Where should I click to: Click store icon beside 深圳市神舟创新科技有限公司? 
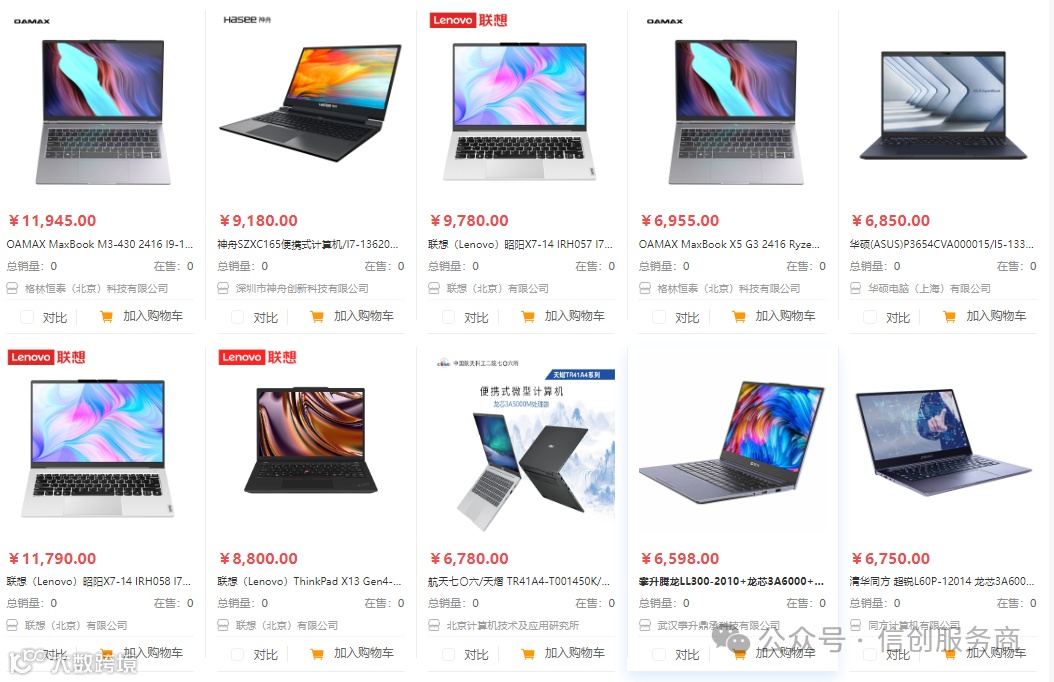tap(223, 288)
